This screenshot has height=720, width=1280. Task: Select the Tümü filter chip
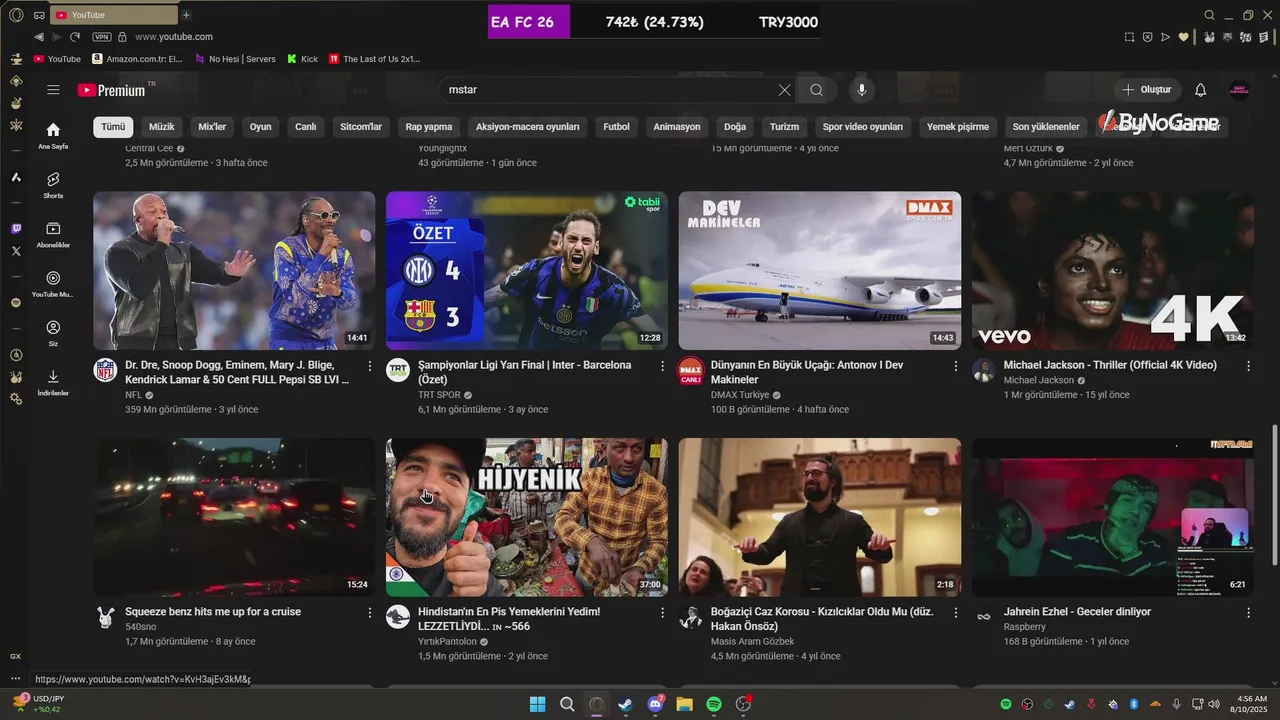click(x=113, y=127)
